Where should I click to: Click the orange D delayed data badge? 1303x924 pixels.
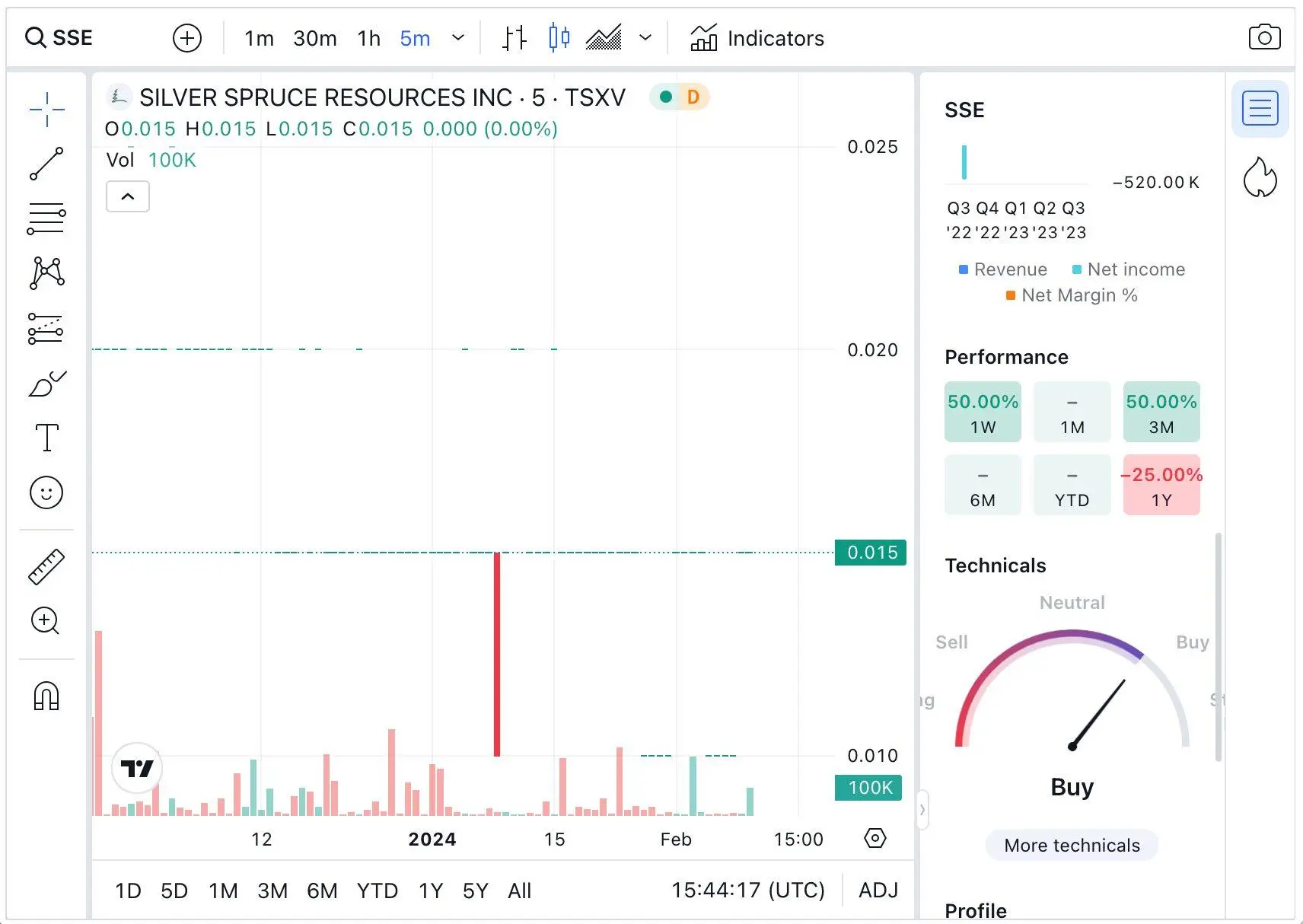coord(693,97)
